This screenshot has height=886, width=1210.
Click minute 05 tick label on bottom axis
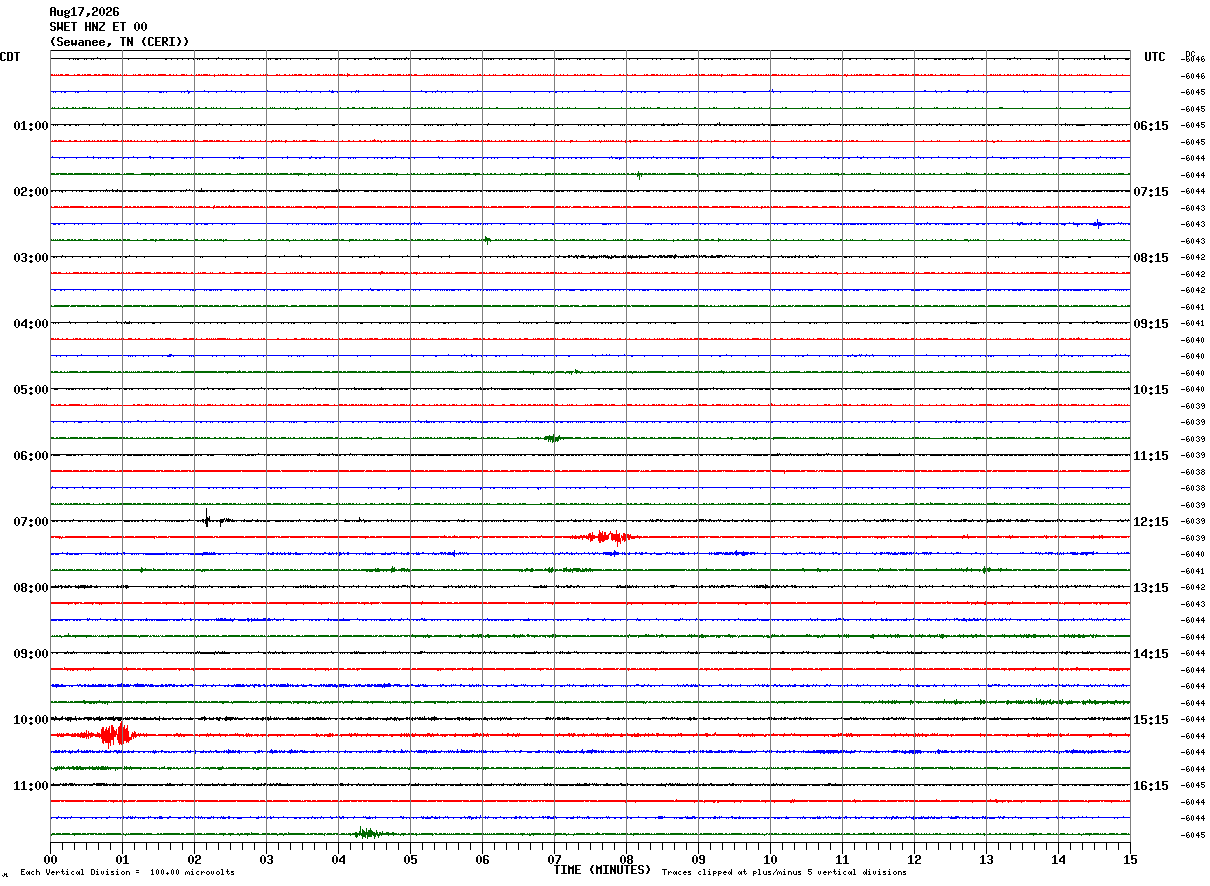coord(410,859)
